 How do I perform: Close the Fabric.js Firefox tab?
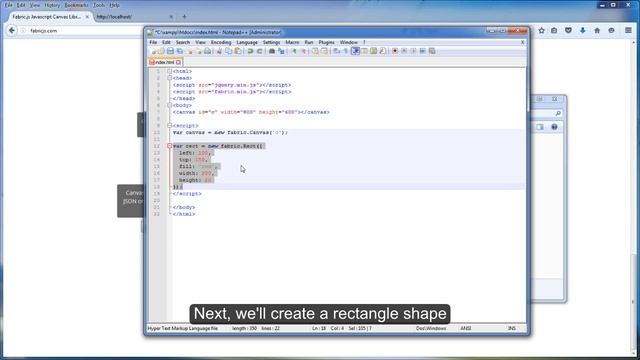tap(87, 17)
